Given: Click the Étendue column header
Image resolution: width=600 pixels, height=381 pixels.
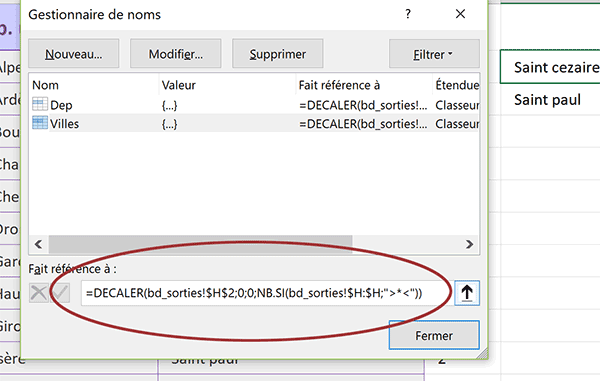Looking at the screenshot, I should (456, 85).
